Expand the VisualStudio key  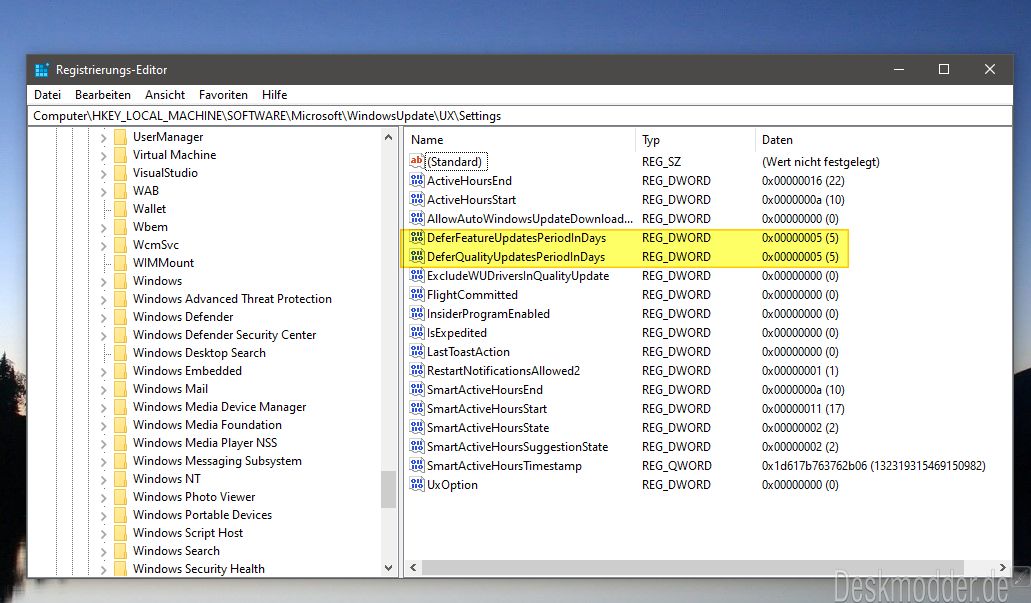(x=103, y=174)
